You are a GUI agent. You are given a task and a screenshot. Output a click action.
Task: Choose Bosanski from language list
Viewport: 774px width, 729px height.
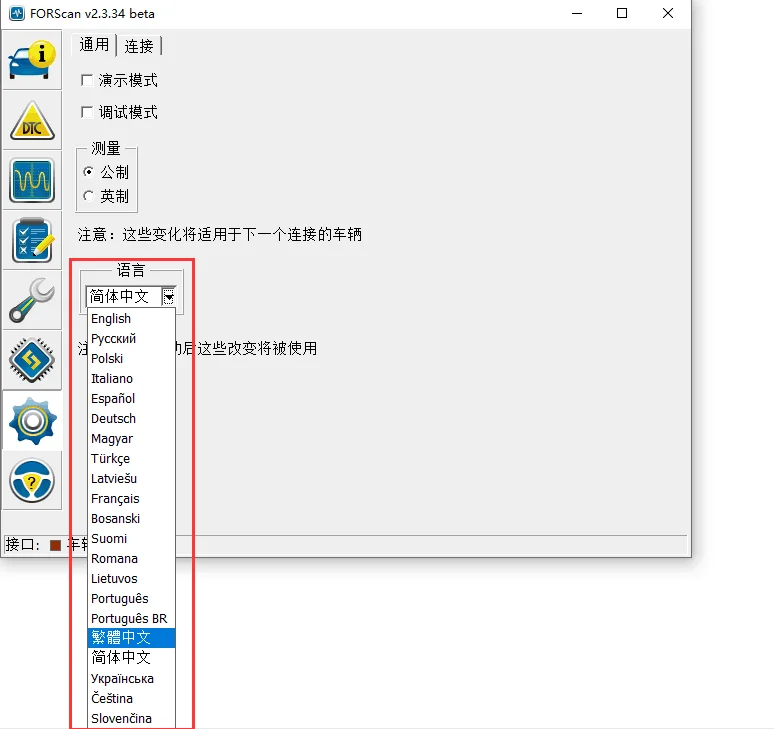pos(131,518)
